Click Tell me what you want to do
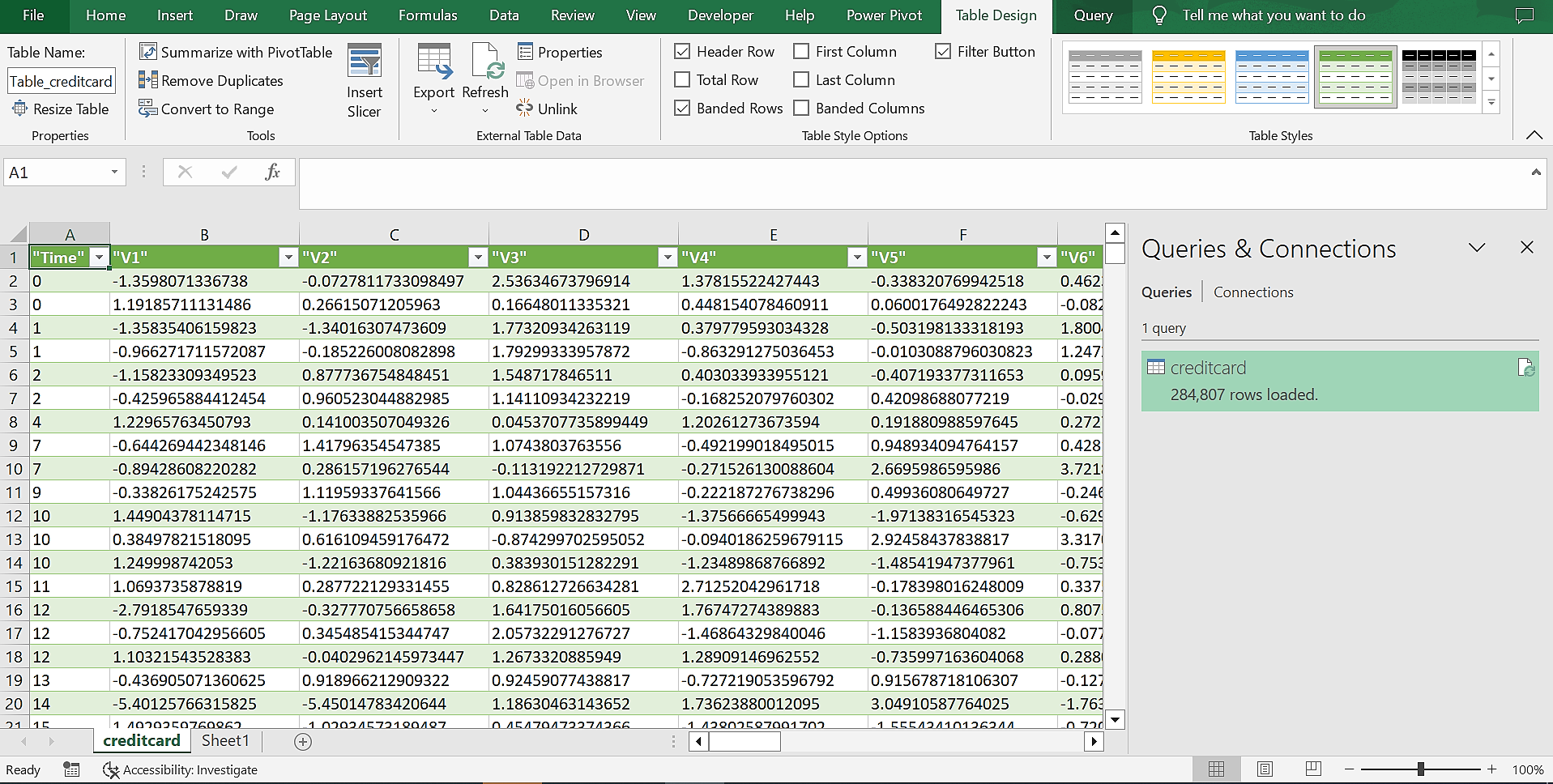 (x=1274, y=15)
